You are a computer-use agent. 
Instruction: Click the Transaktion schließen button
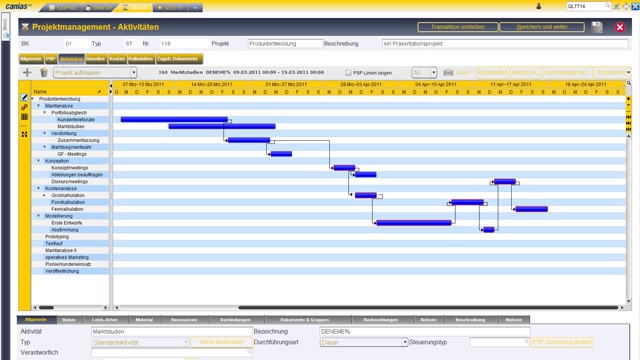pyautogui.click(x=458, y=27)
